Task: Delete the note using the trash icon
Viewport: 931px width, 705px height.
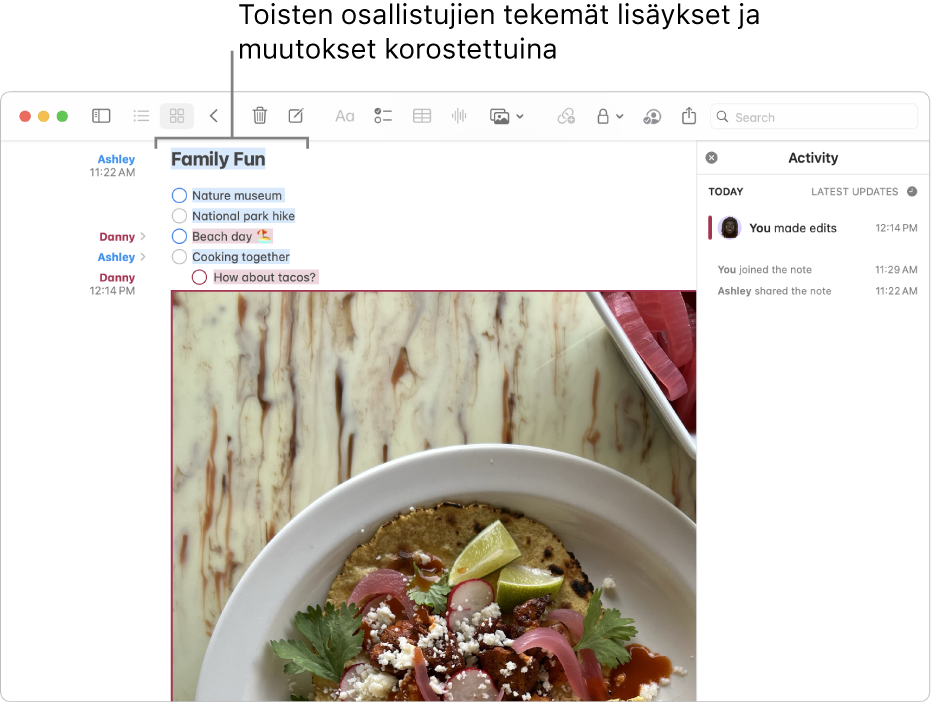Action: (x=259, y=116)
